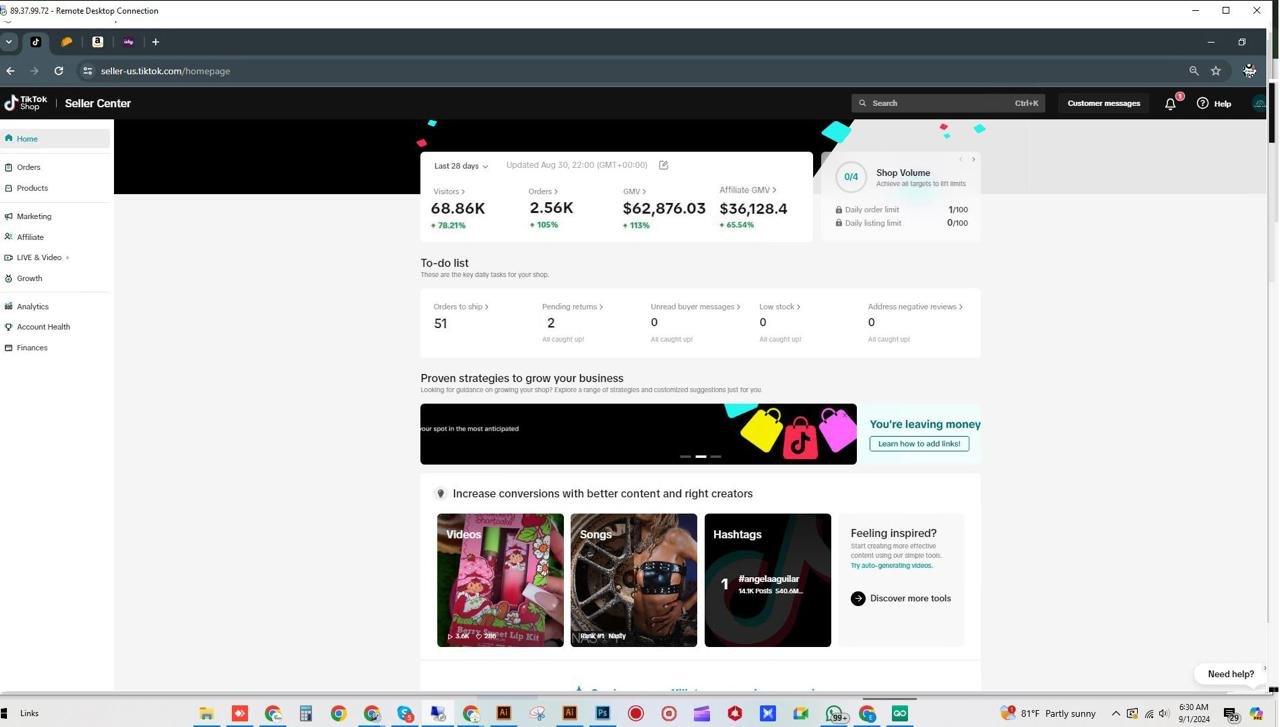
Task: Click the browser zoom magnifier icon
Action: coord(1194,71)
